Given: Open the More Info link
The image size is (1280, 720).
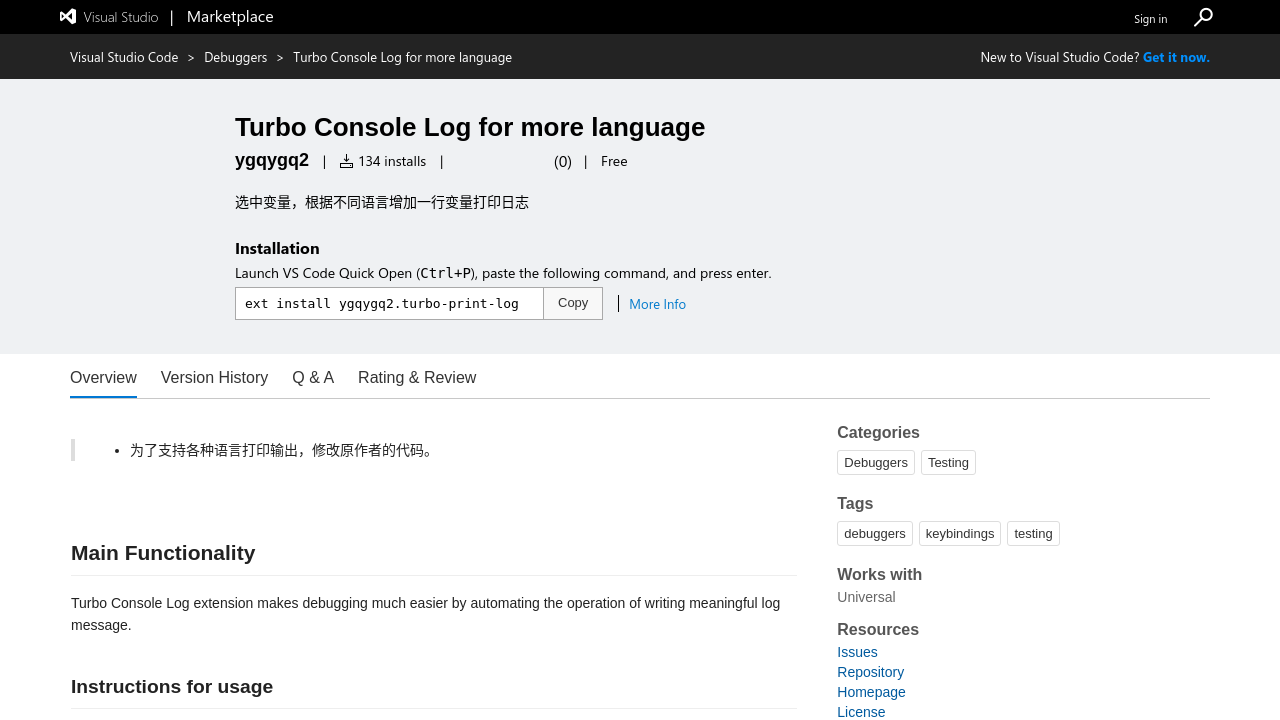Looking at the screenshot, I should (657, 304).
